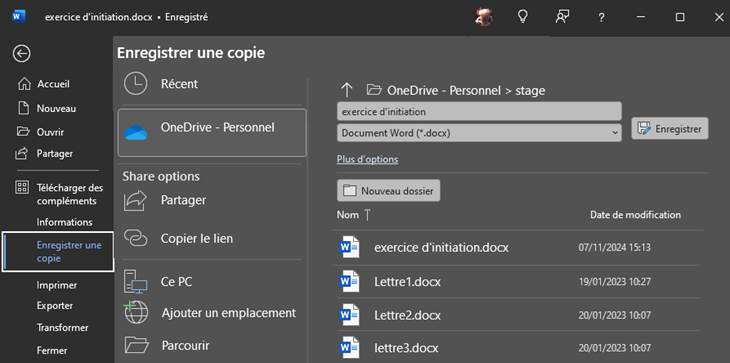Create a Nouveau dossier
Viewport: 730px width, 363px height.
[388, 191]
